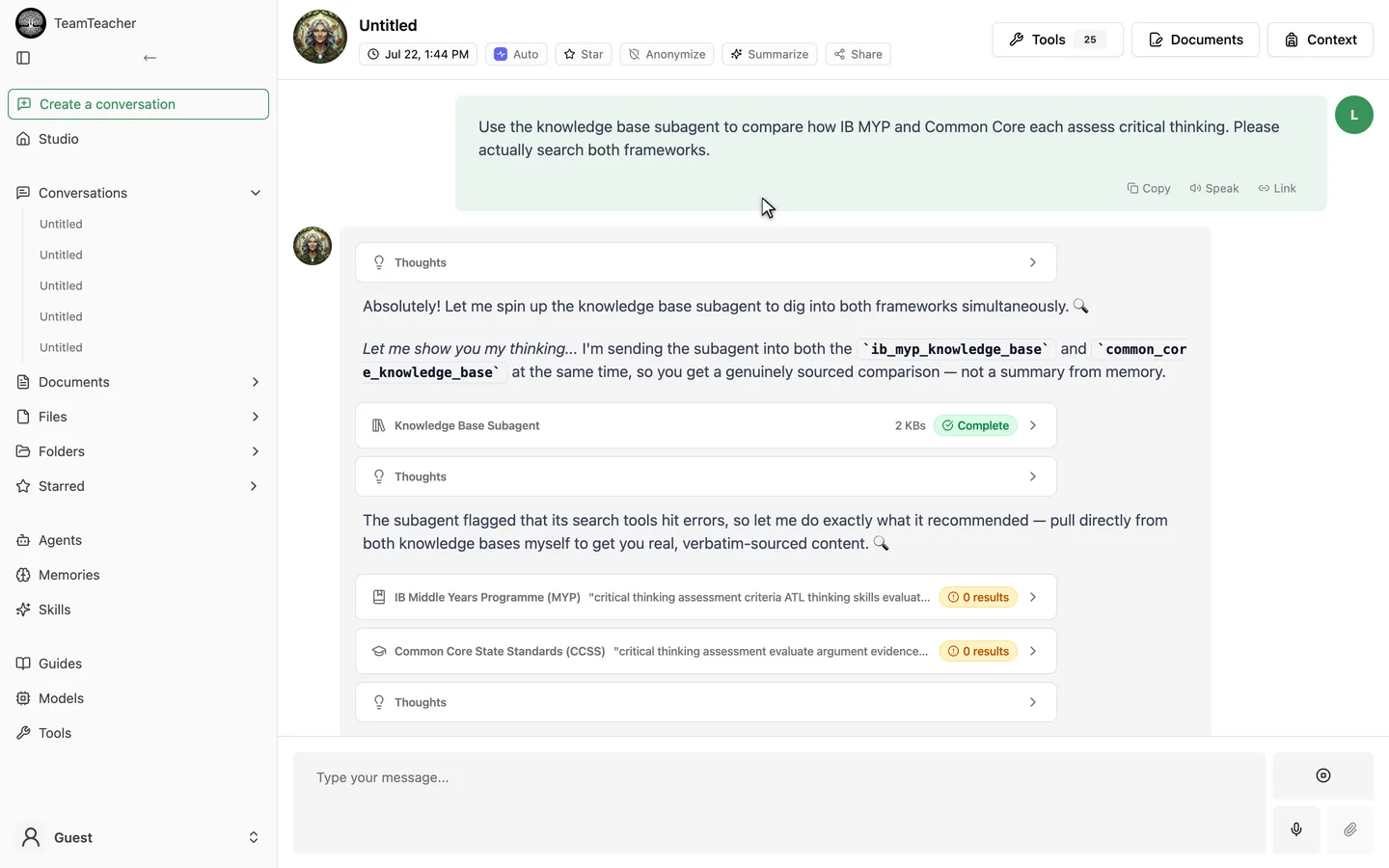
Task: Anonymize the conversation
Action: click(x=667, y=54)
